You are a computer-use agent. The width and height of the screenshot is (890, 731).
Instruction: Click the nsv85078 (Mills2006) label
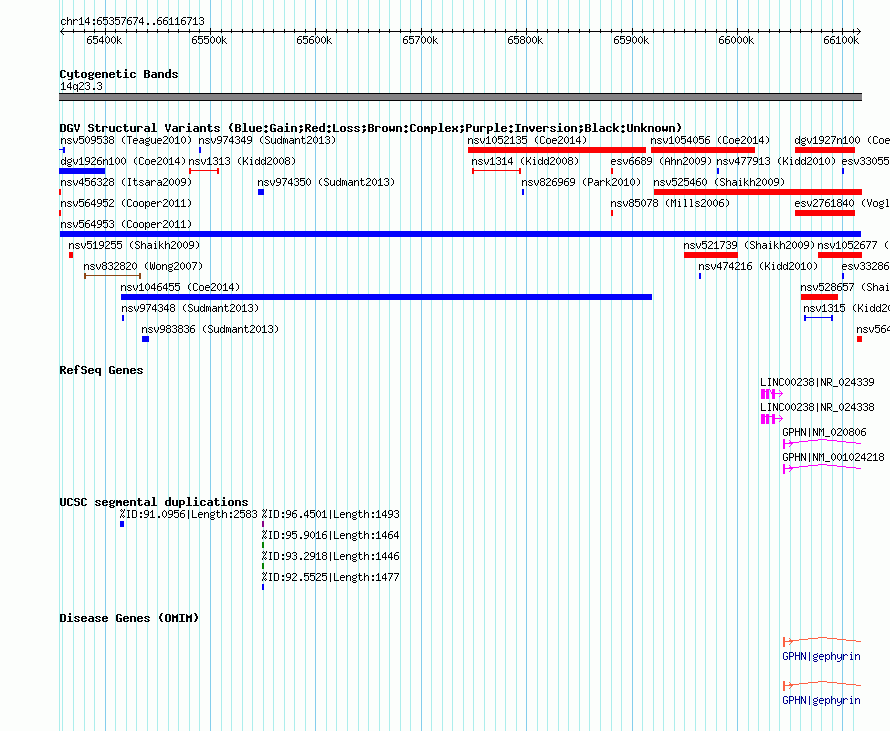(x=670, y=203)
